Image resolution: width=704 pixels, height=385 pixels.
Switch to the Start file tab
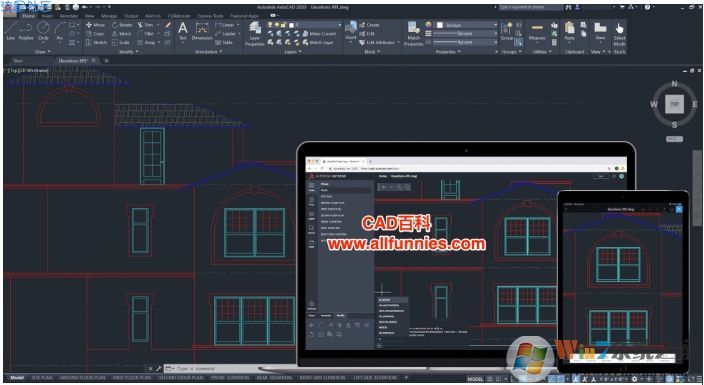tap(18, 60)
